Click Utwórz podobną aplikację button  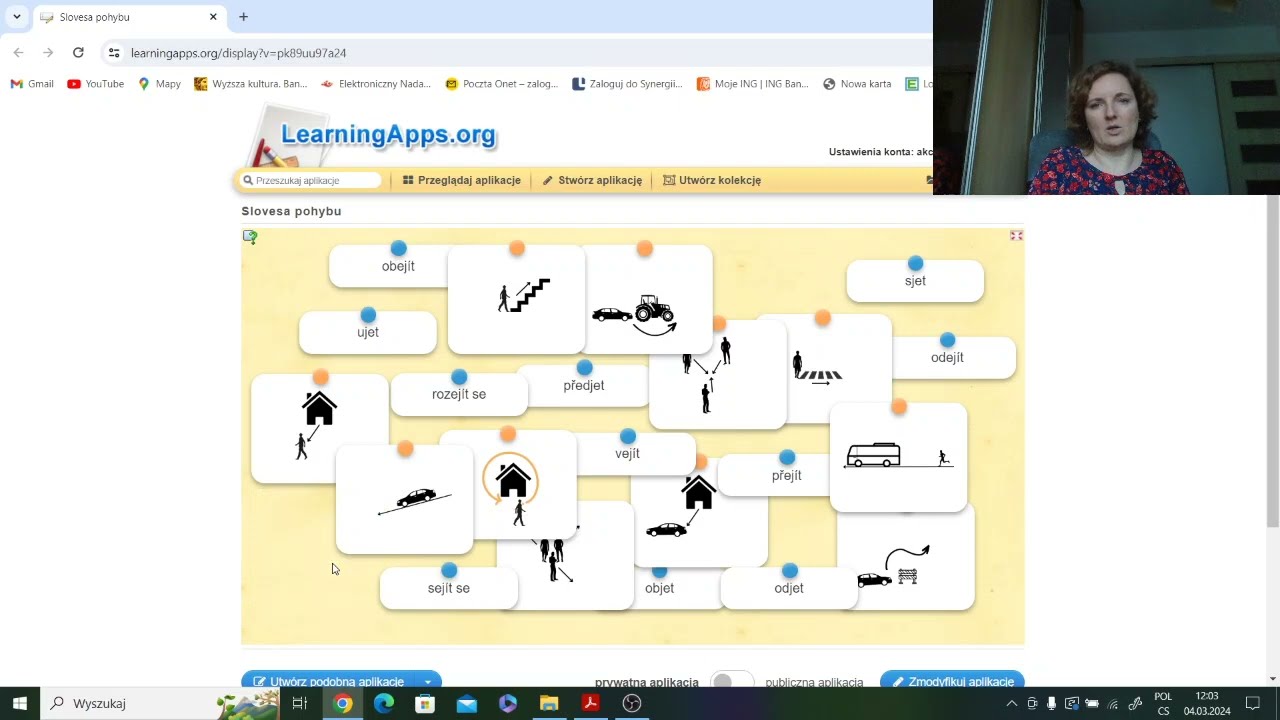[328, 682]
